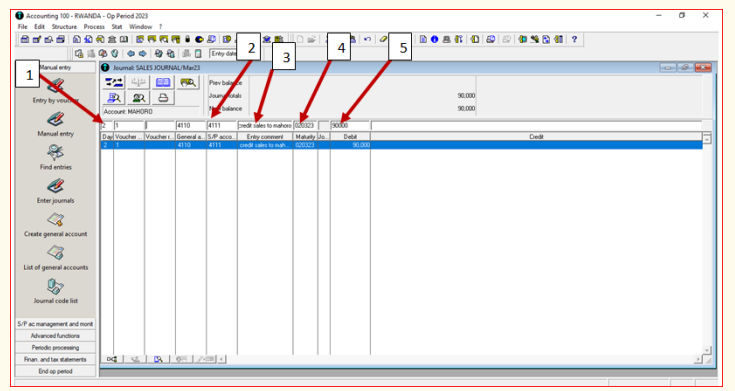Click the printer icon in journal window
This screenshot has height=391, width=735.
click(x=163, y=98)
